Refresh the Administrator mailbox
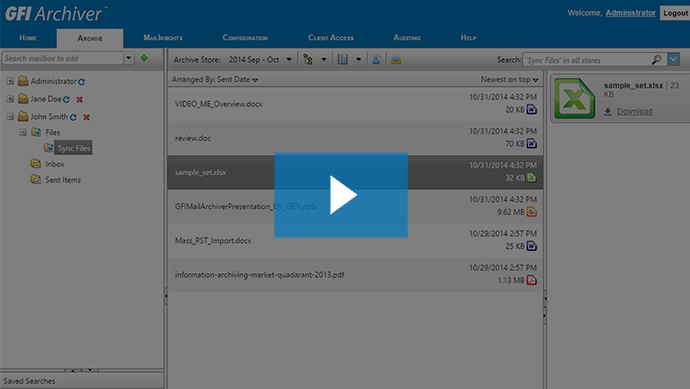The height and width of the screenshot is (389, 690). [81, 82]
